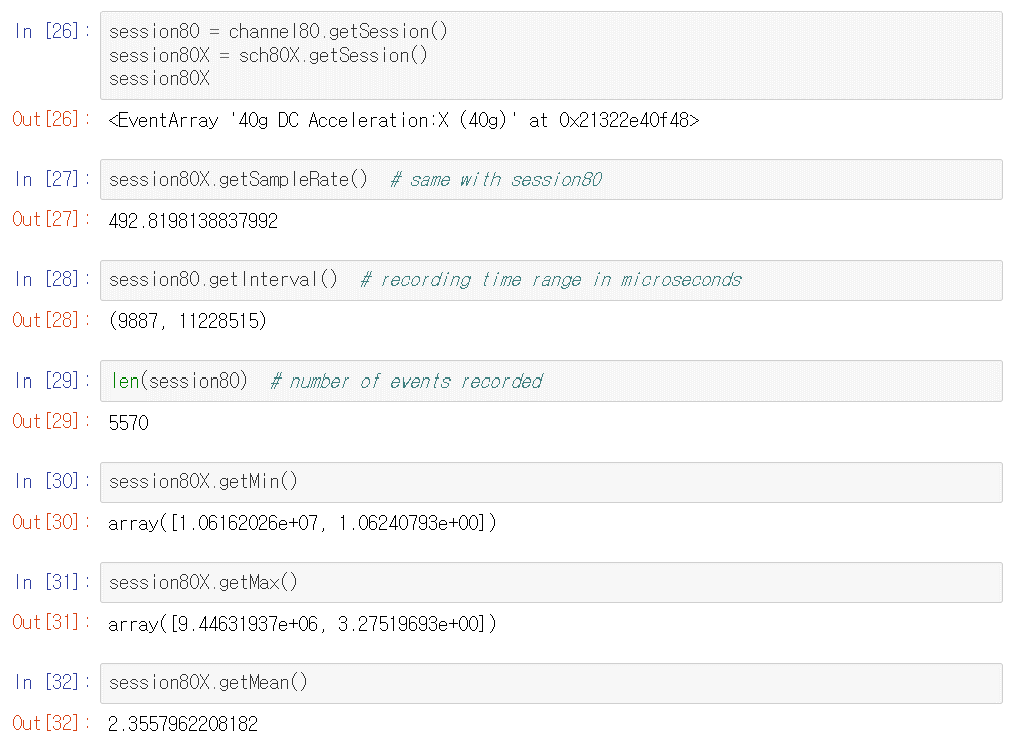Click the output value 5570
The image size is (1012, 754).
coord(128,423)
